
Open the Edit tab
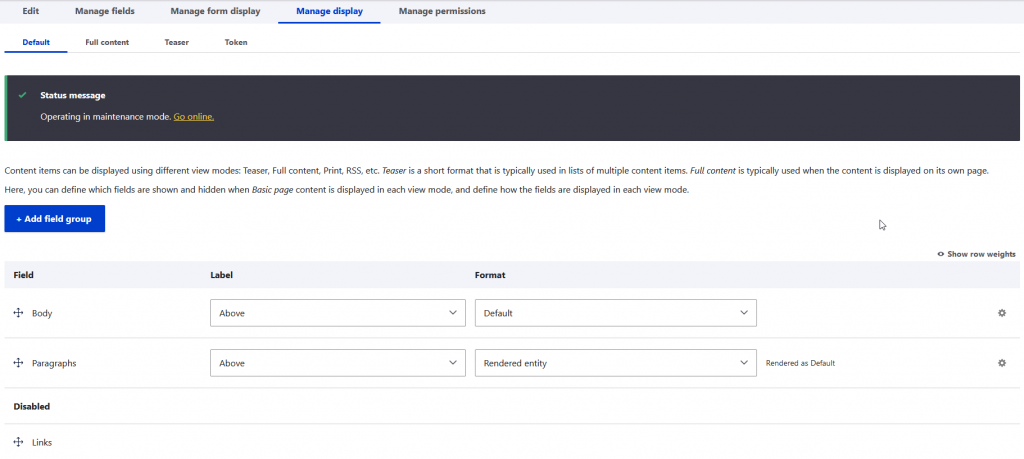[31, 11]
